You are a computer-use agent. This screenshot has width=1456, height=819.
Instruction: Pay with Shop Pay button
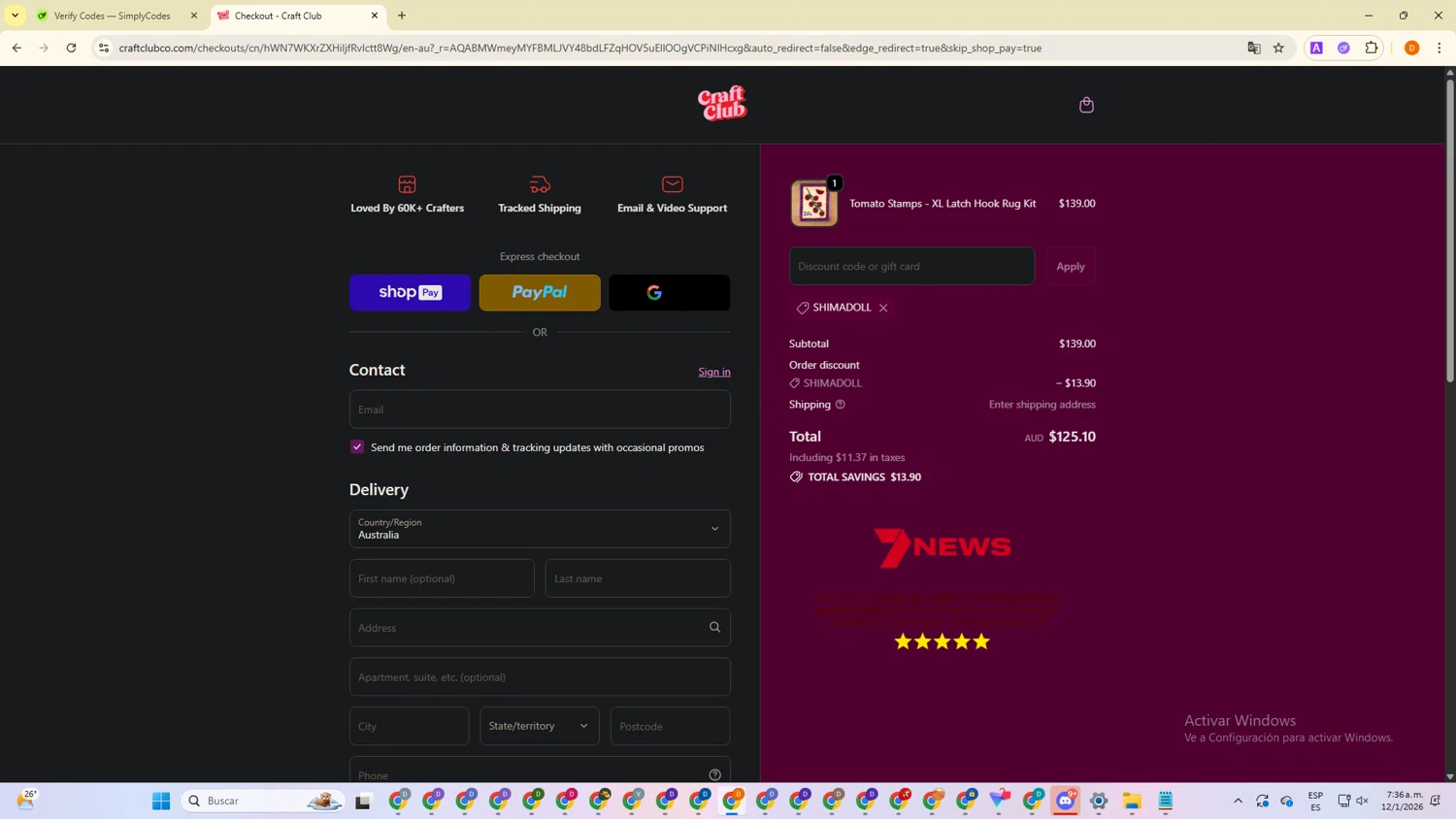pos(410,292)
